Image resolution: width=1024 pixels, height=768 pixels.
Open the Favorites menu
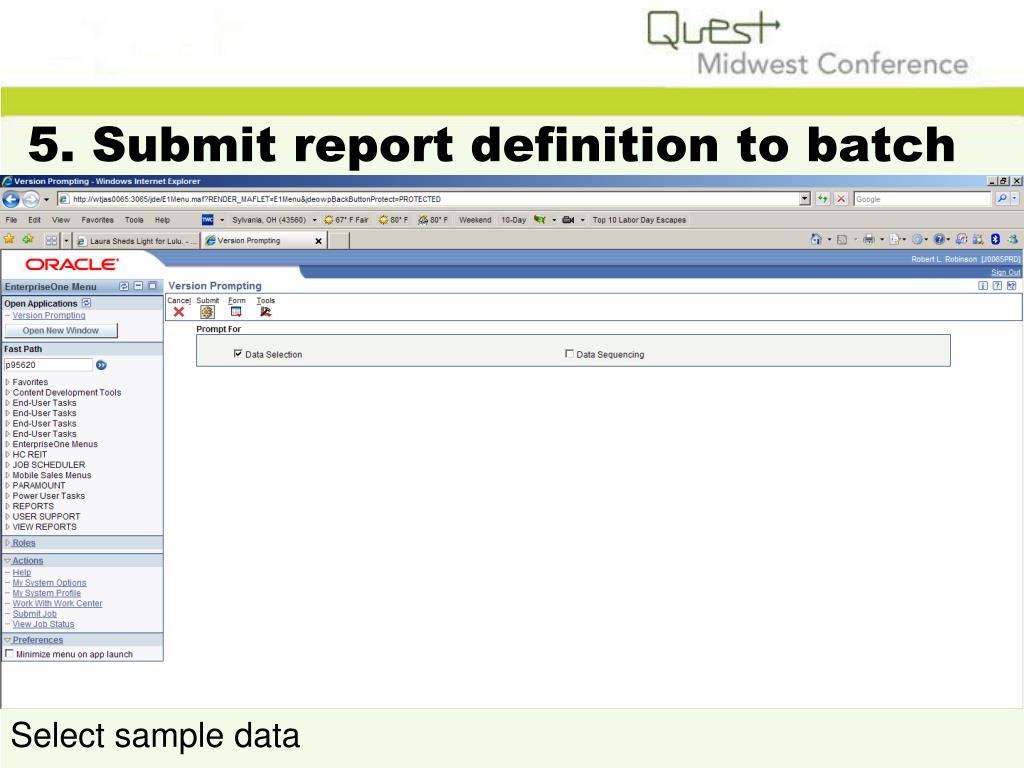coord(97,220)
